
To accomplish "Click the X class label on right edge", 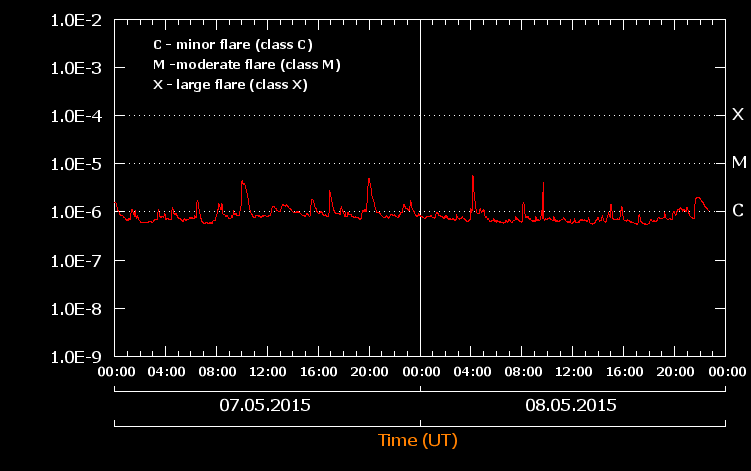I will (x=738, y=115).
